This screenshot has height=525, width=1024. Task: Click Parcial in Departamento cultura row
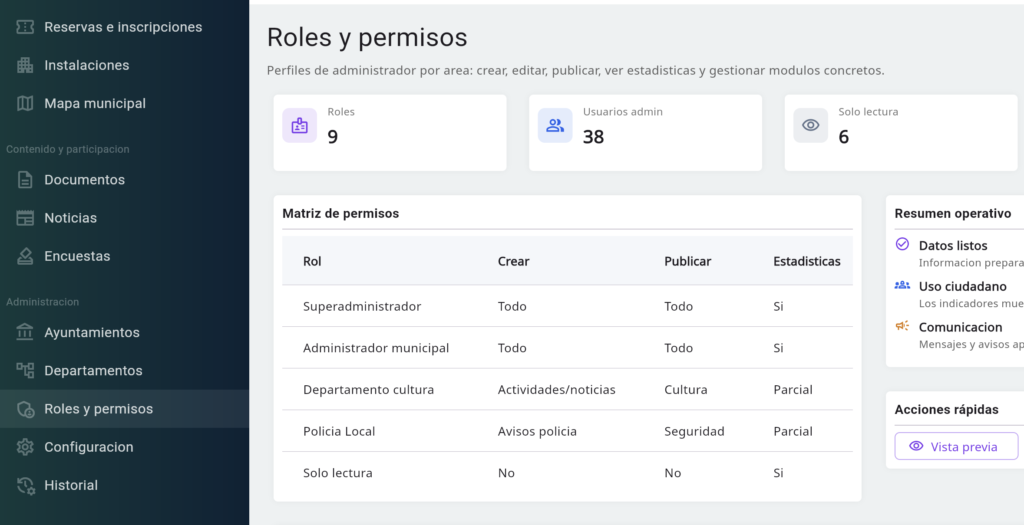[793, 390]
